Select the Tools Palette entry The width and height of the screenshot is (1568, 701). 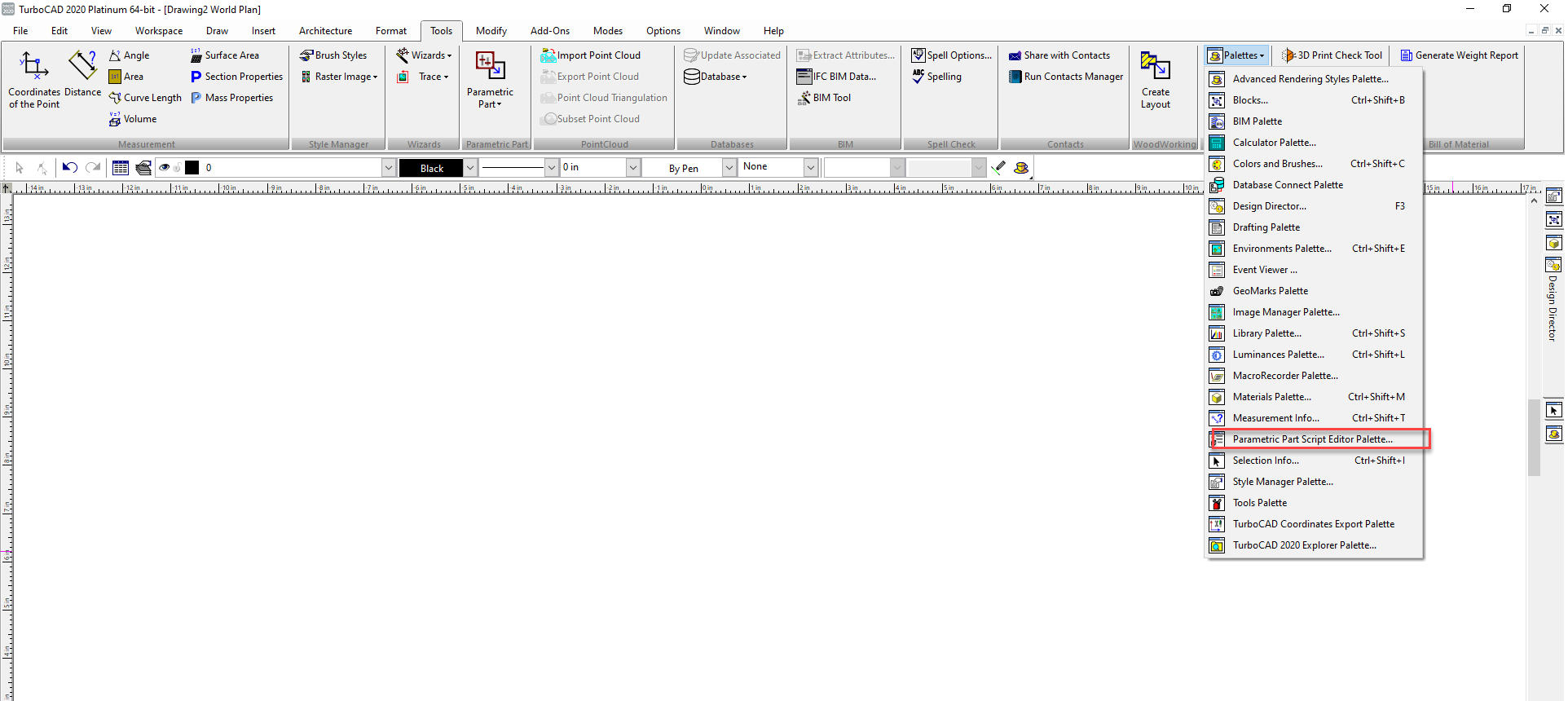coord(1315,503)
